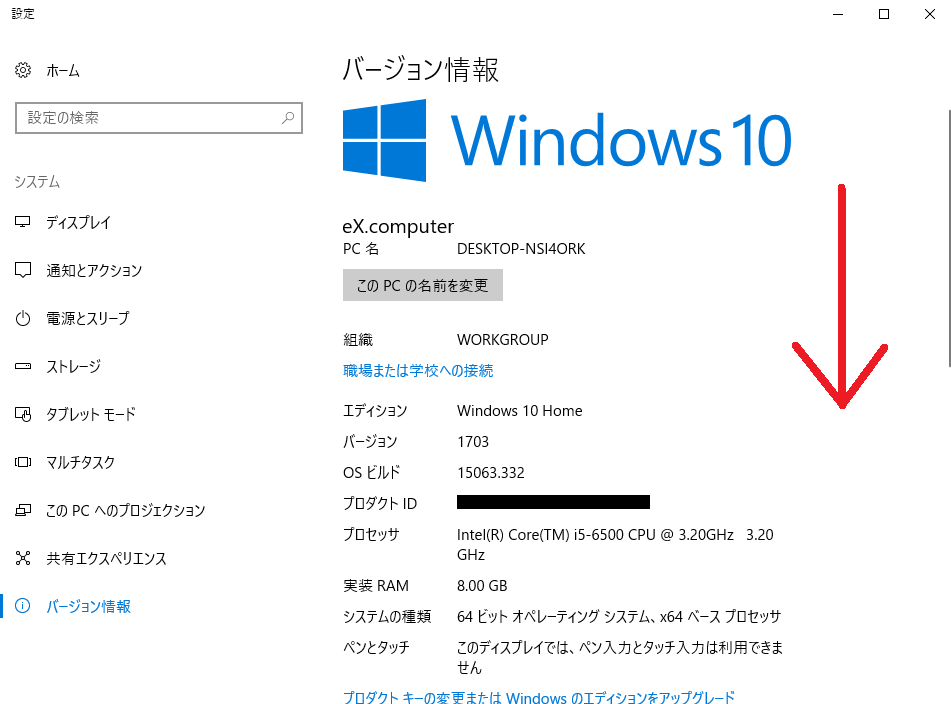The image size is (951, 704).
Task: Select the tablet mode icon in sidebar
Action: pyautogui.click(x=23, y=415)
